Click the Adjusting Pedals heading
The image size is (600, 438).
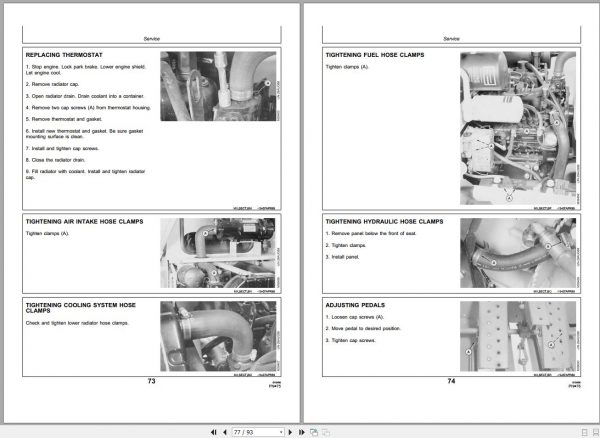click(355, 305)
